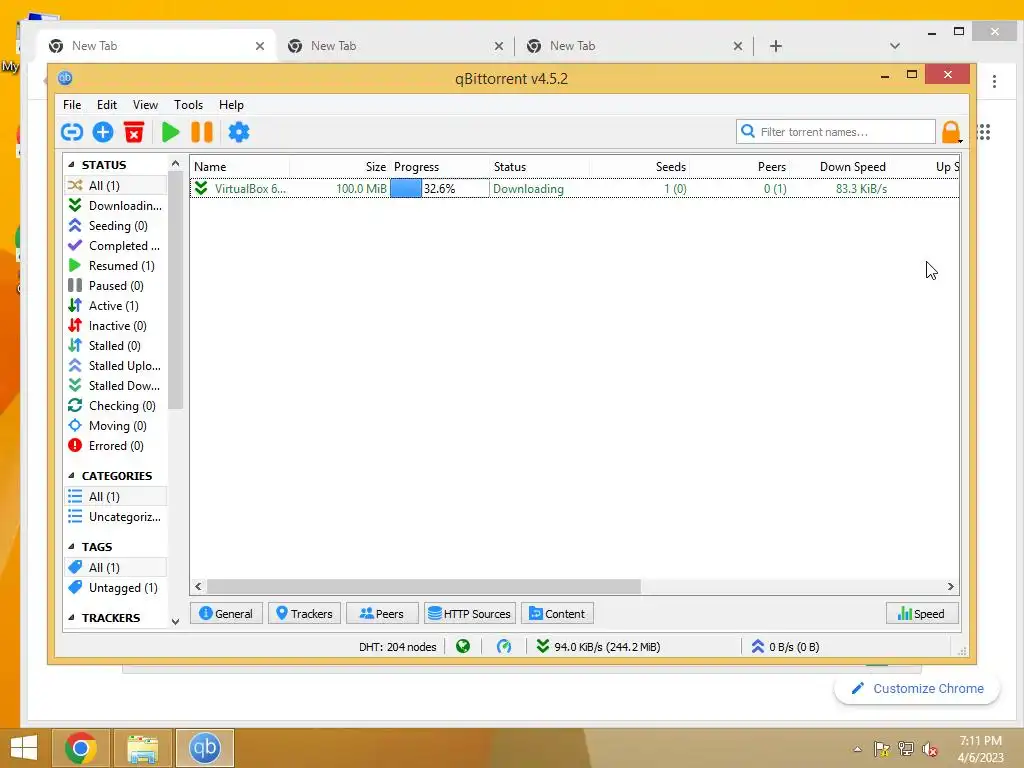Open File Explorer from the taskbar
Screen dimensions: 1024x768
[x=142, y=748]
